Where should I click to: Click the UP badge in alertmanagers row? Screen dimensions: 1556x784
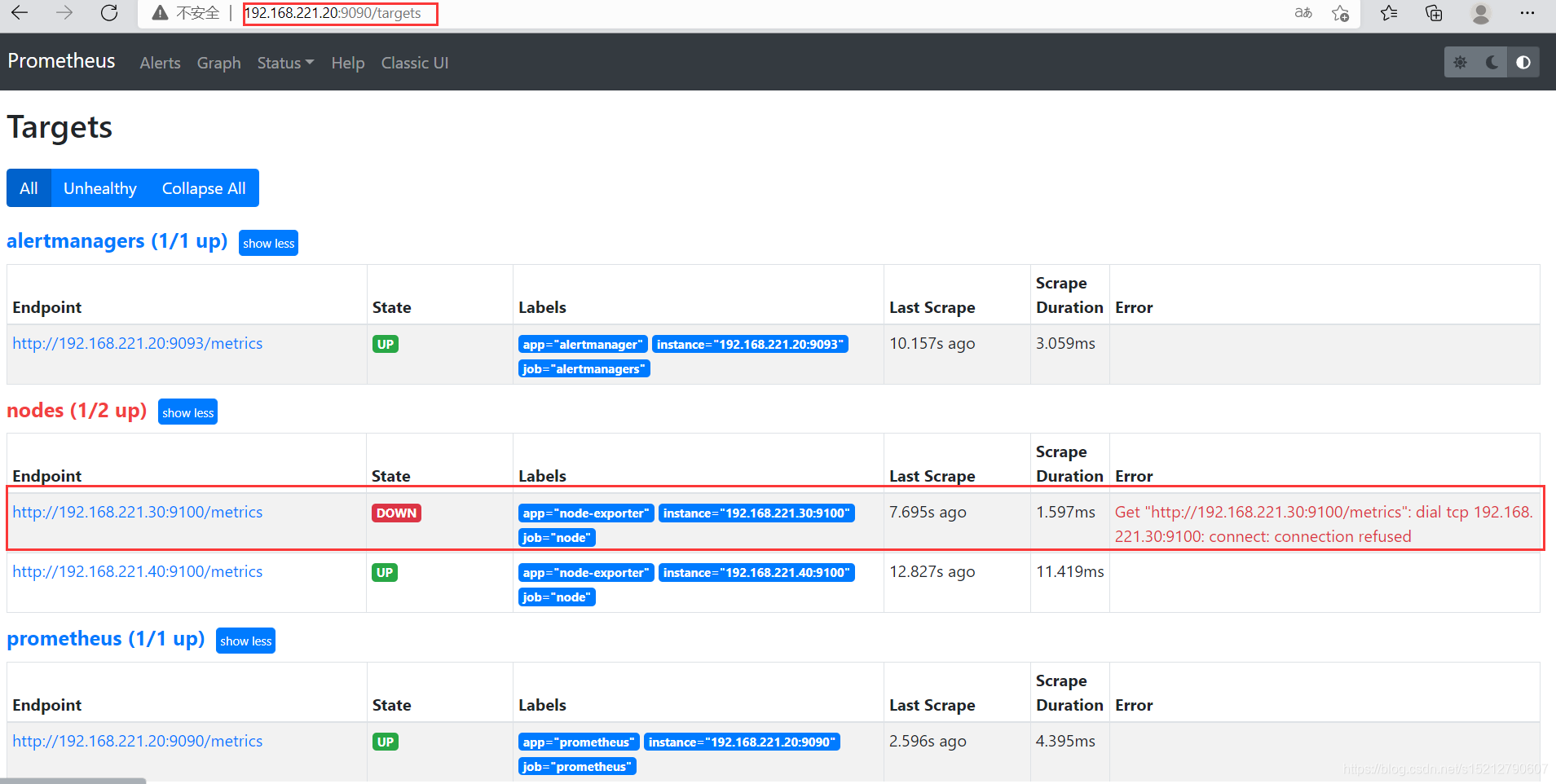click(x=385, y=344)
